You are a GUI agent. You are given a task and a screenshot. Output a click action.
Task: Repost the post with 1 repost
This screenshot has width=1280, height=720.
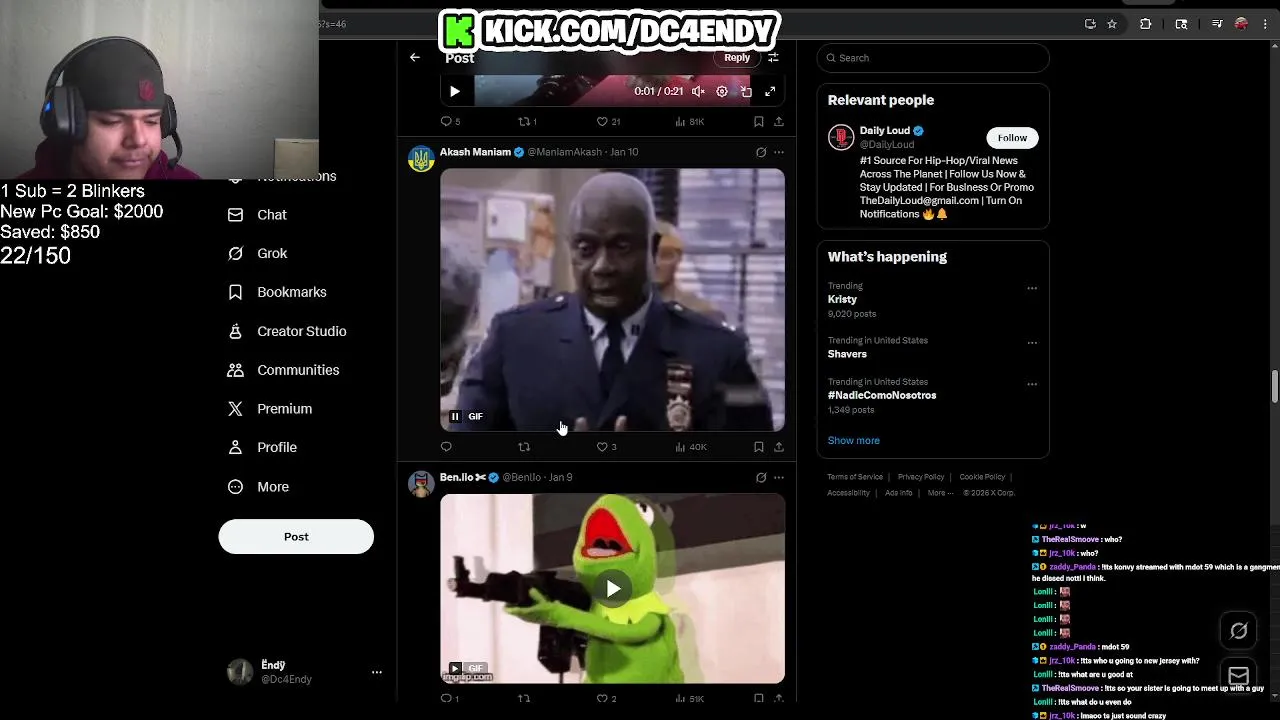(x=527, y=121)
